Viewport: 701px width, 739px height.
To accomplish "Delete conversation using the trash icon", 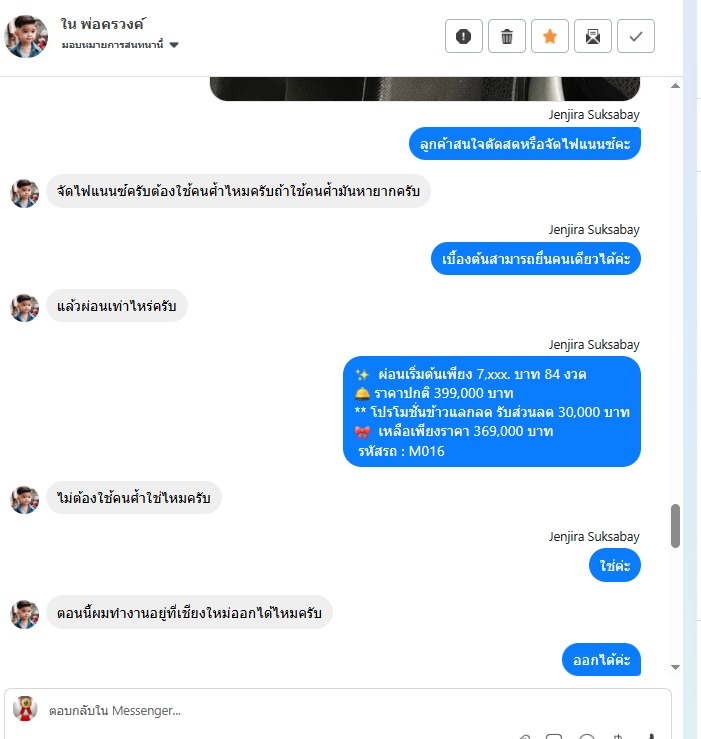I will coord(507,36).
